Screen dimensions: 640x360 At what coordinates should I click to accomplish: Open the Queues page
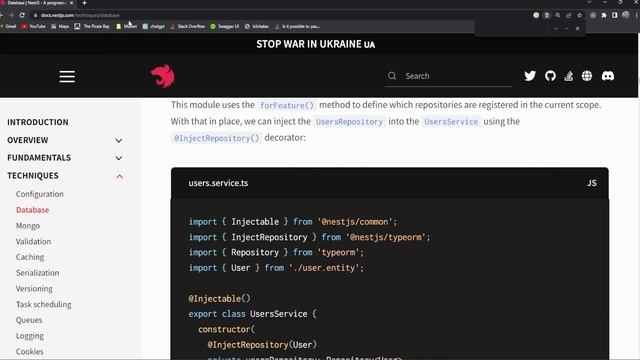click(29, 320)
